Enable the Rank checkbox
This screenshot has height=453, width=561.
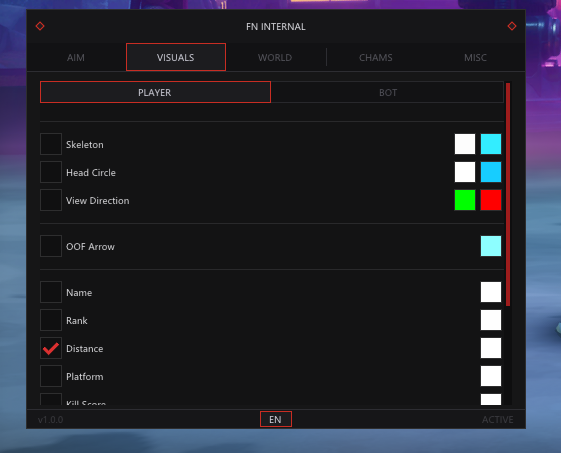(51, 320)
